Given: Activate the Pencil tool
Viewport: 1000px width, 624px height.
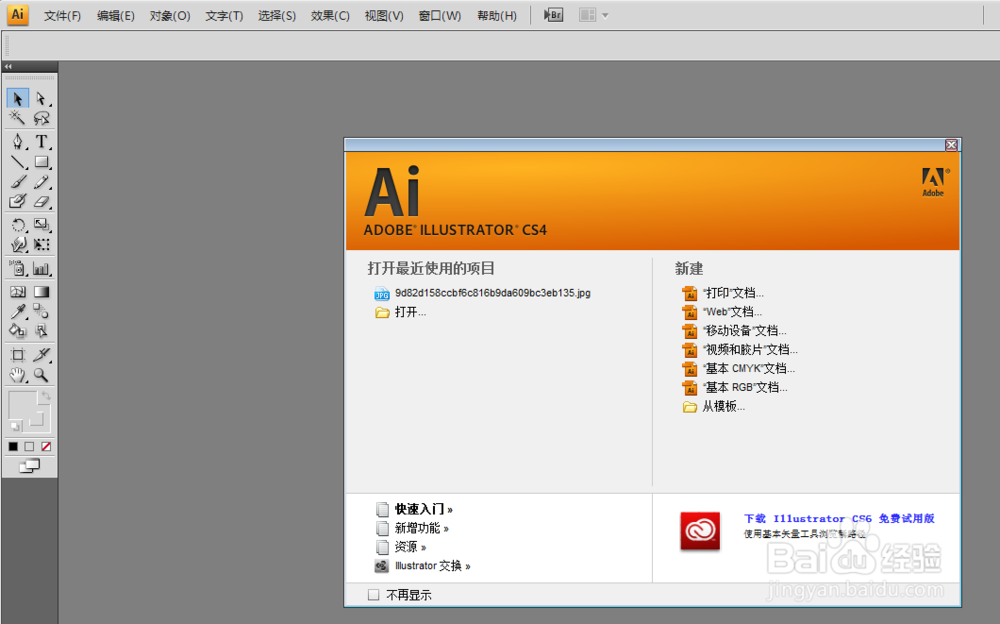Looking at the screenshot, I should click(x=41, y=182).
